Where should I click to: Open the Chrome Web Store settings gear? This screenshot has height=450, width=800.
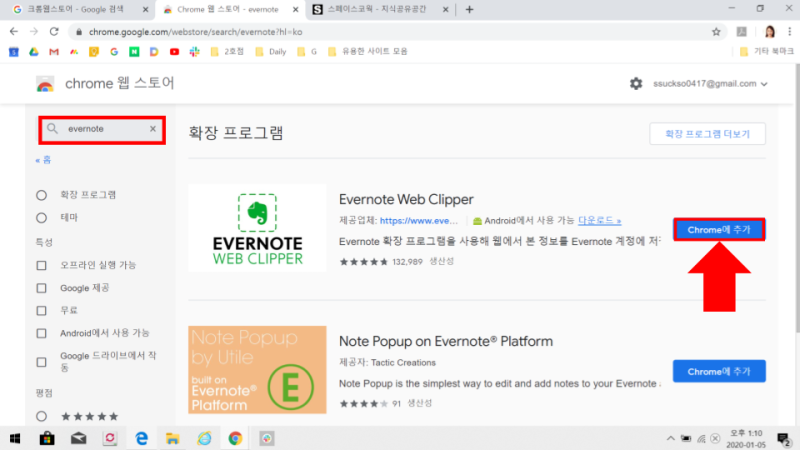pyautogui.click(x=636, y=84)
